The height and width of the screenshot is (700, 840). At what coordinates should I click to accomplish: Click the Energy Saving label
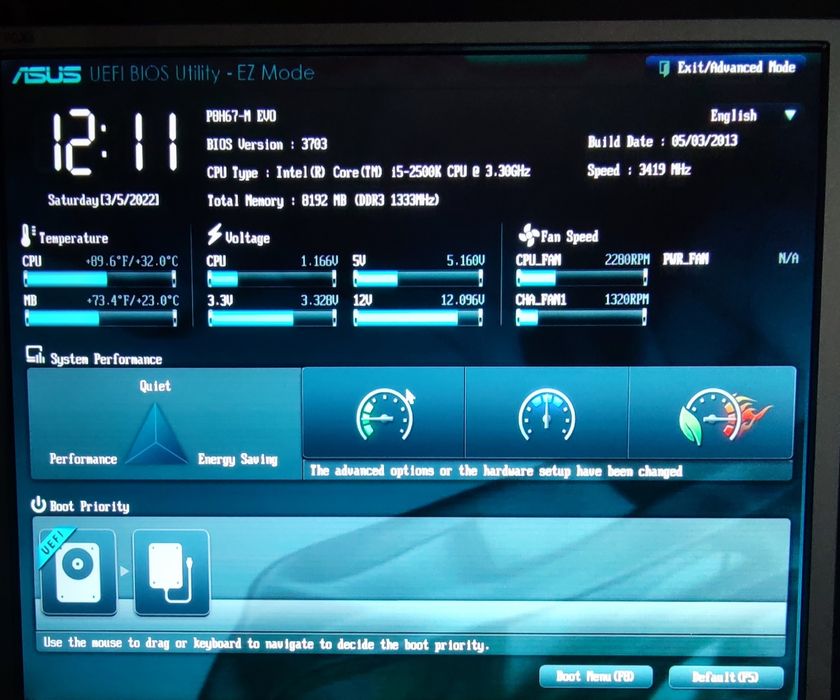(x=237, y=460)
